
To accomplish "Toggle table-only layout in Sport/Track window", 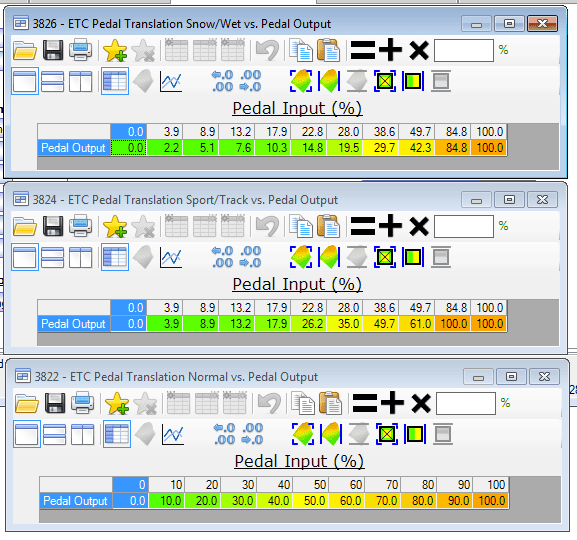I will [25, 257].
